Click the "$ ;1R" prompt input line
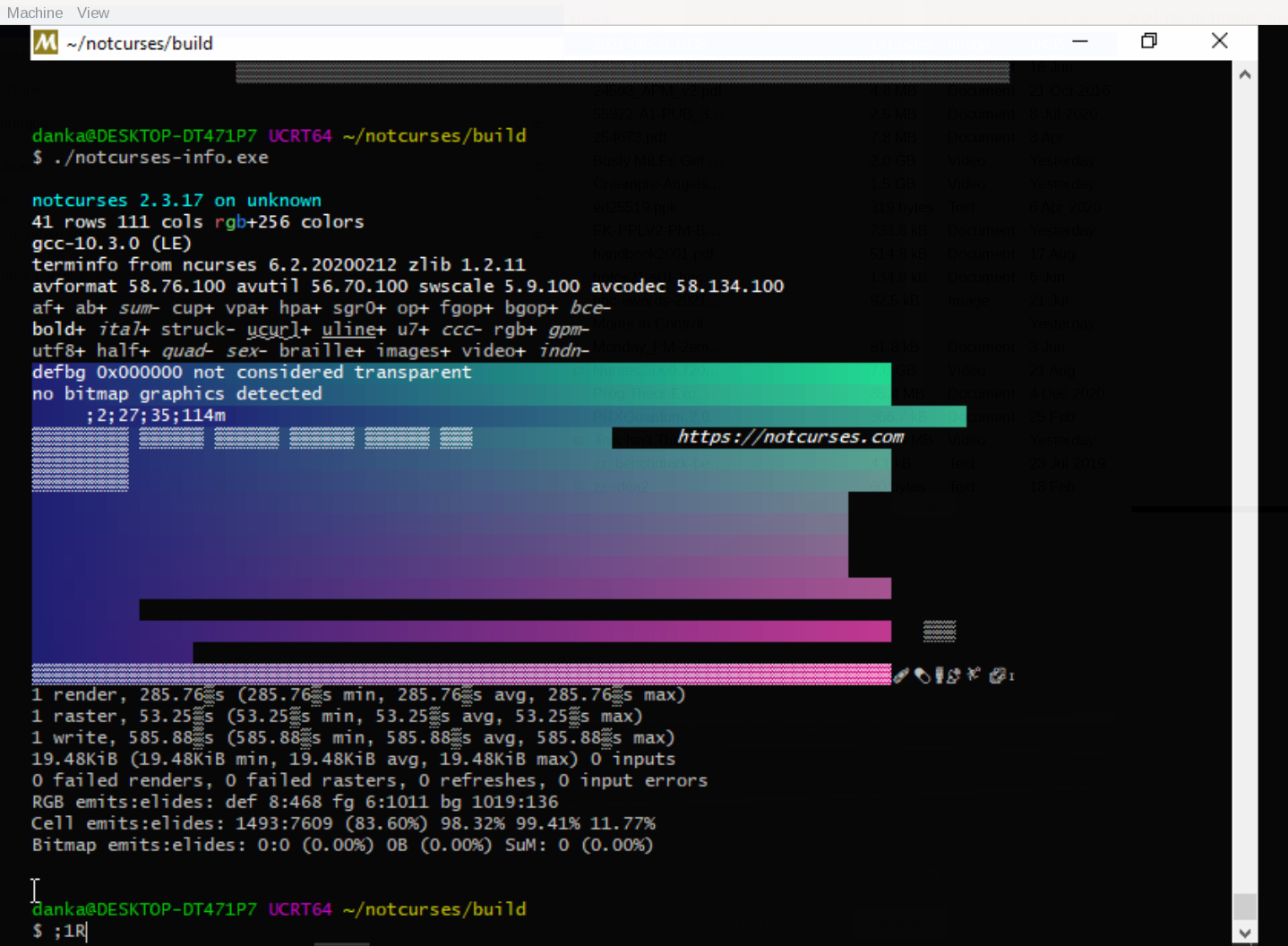1288x946 pixels. (60, 932)
